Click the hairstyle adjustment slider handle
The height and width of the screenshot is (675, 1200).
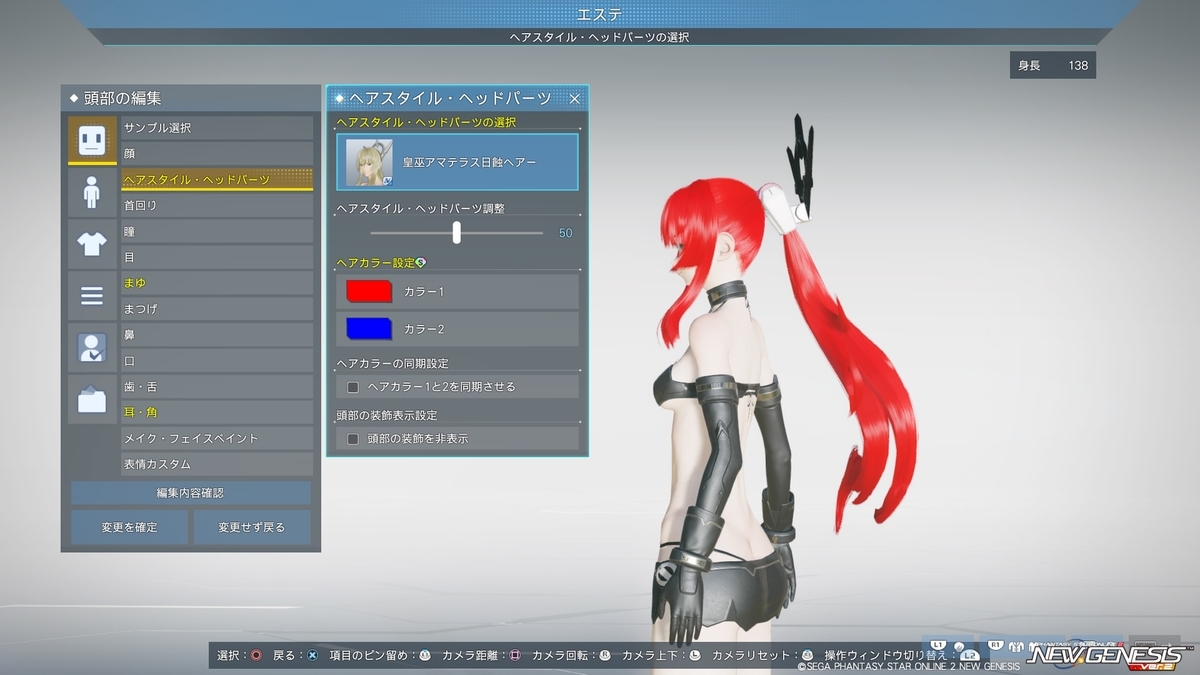point(457,232)
